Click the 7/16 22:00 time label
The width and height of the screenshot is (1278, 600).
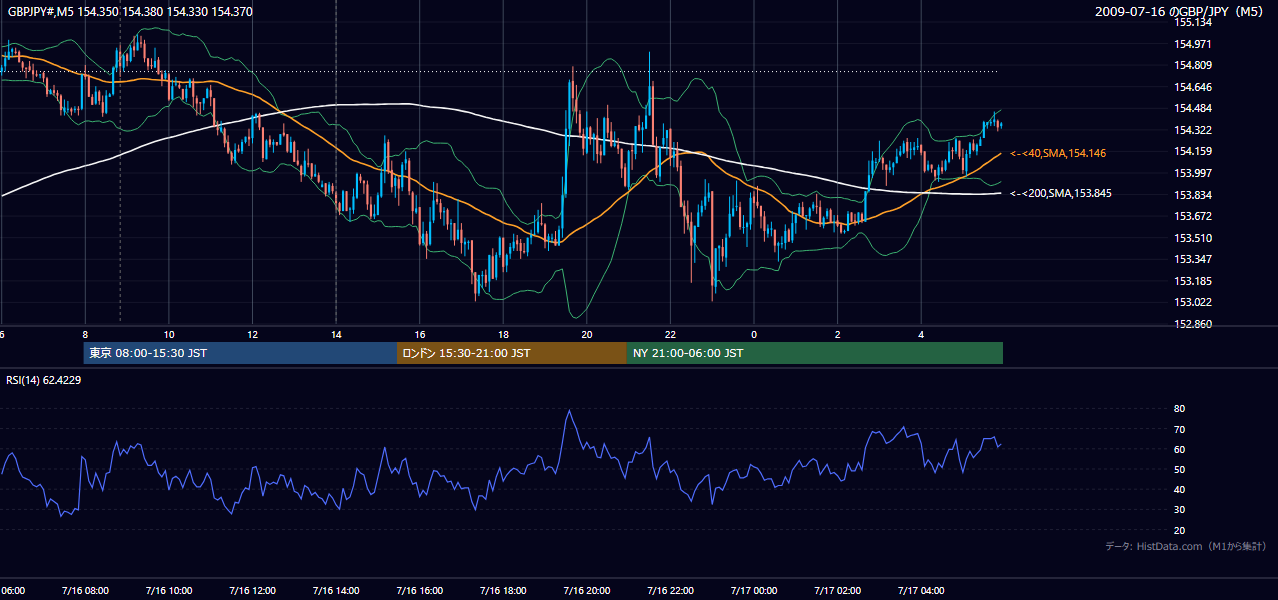point(671,590)
